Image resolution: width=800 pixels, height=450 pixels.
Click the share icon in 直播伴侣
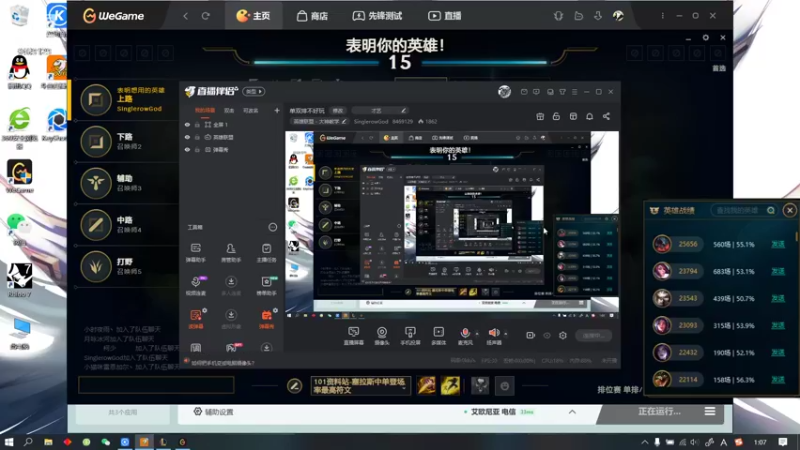click(606, 116)
